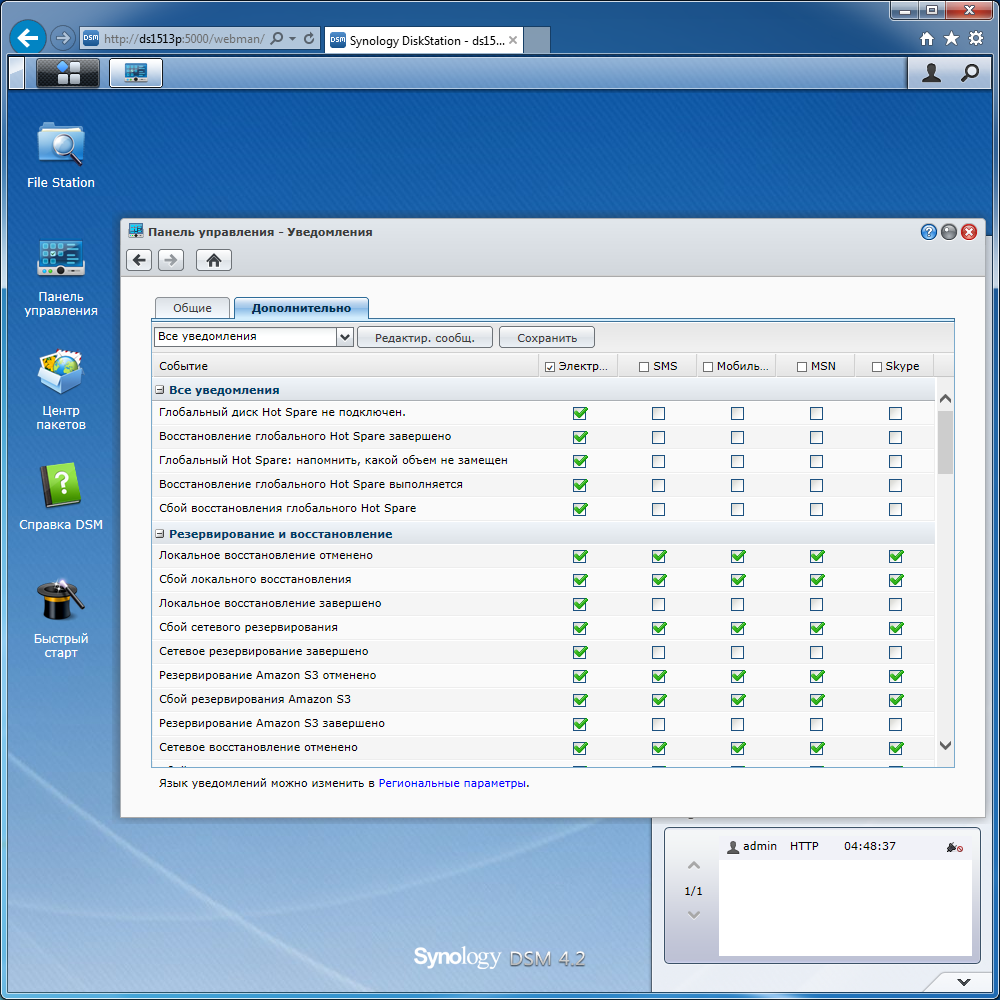Select the Control Panel taskbar icon
Screen dimensions: 1000x1000
136,73
